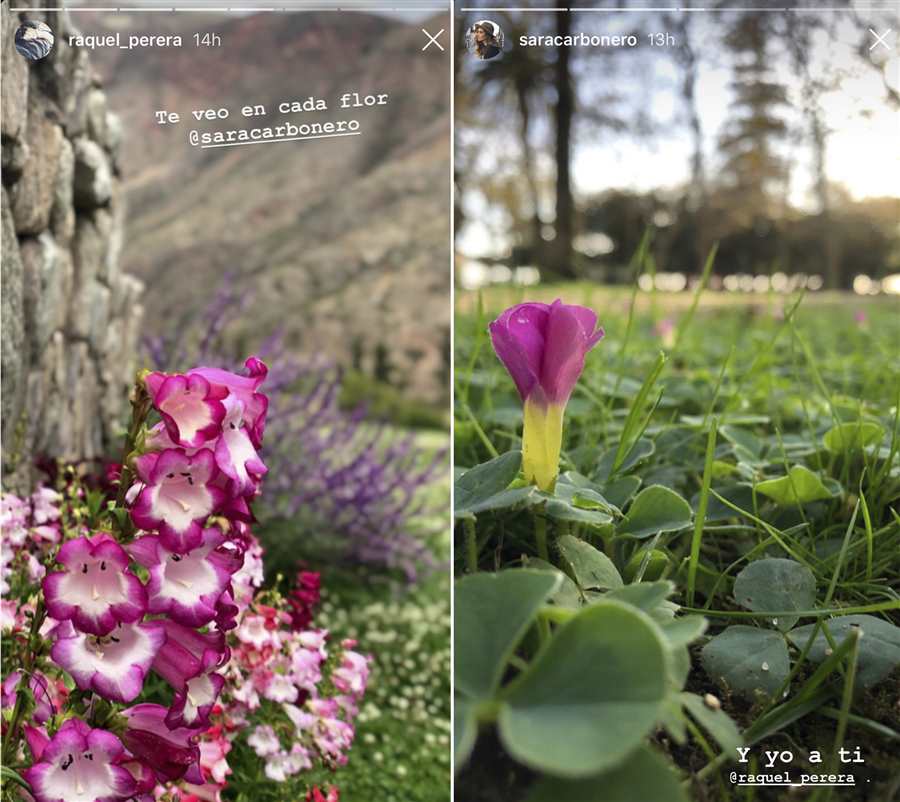Open saracarbonero's profile avatar
The image size is (900, 802).
point(485,40)
